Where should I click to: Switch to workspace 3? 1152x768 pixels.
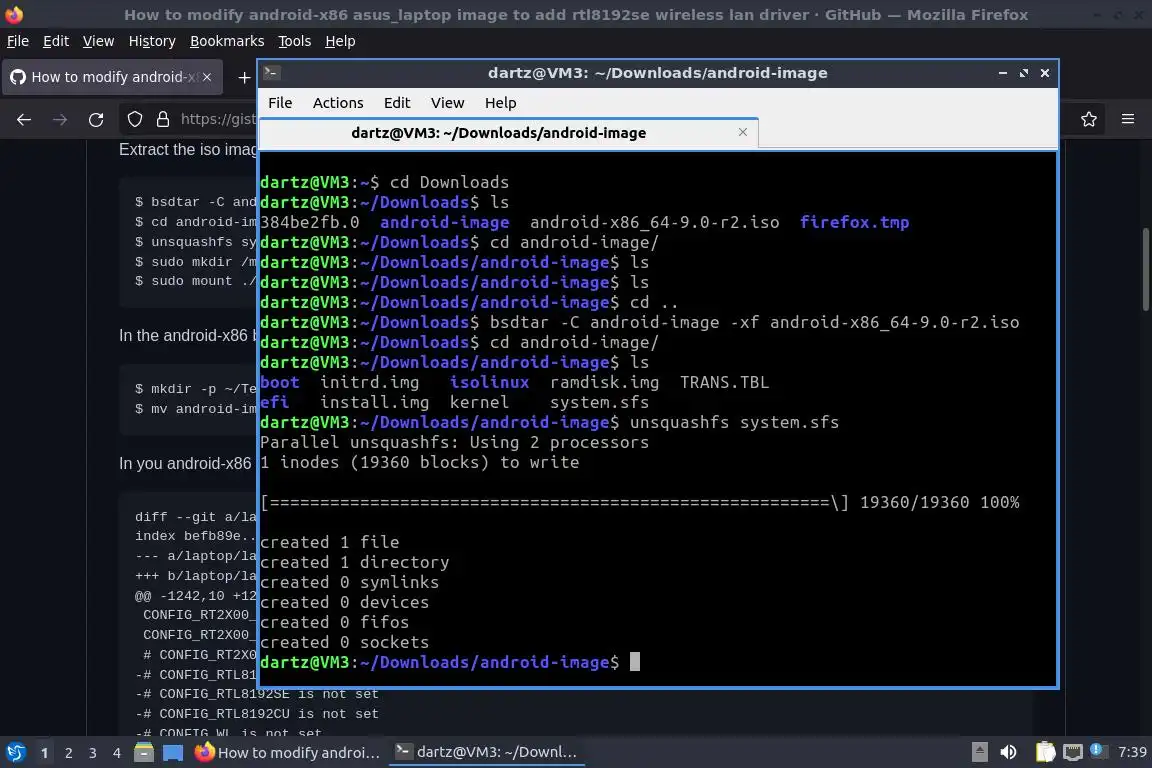pyautogui.click(x=93, y=753)
